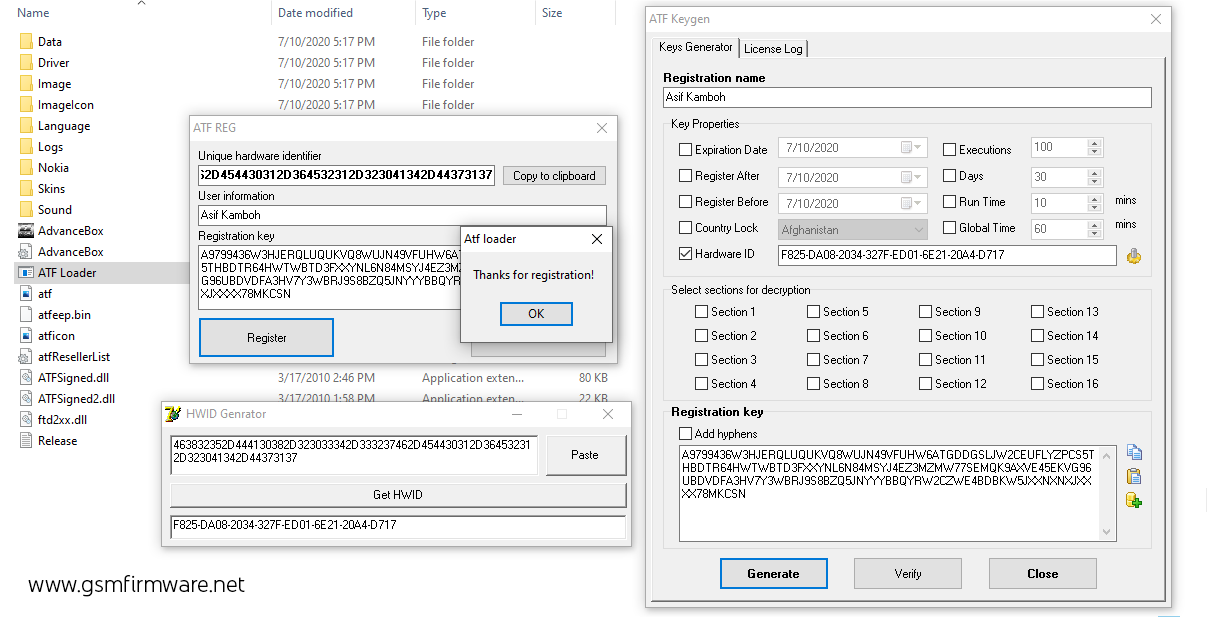Uncheck the Hardware ID checkbox
Viewport: 1207px width, 617px height.
[685, 254]
